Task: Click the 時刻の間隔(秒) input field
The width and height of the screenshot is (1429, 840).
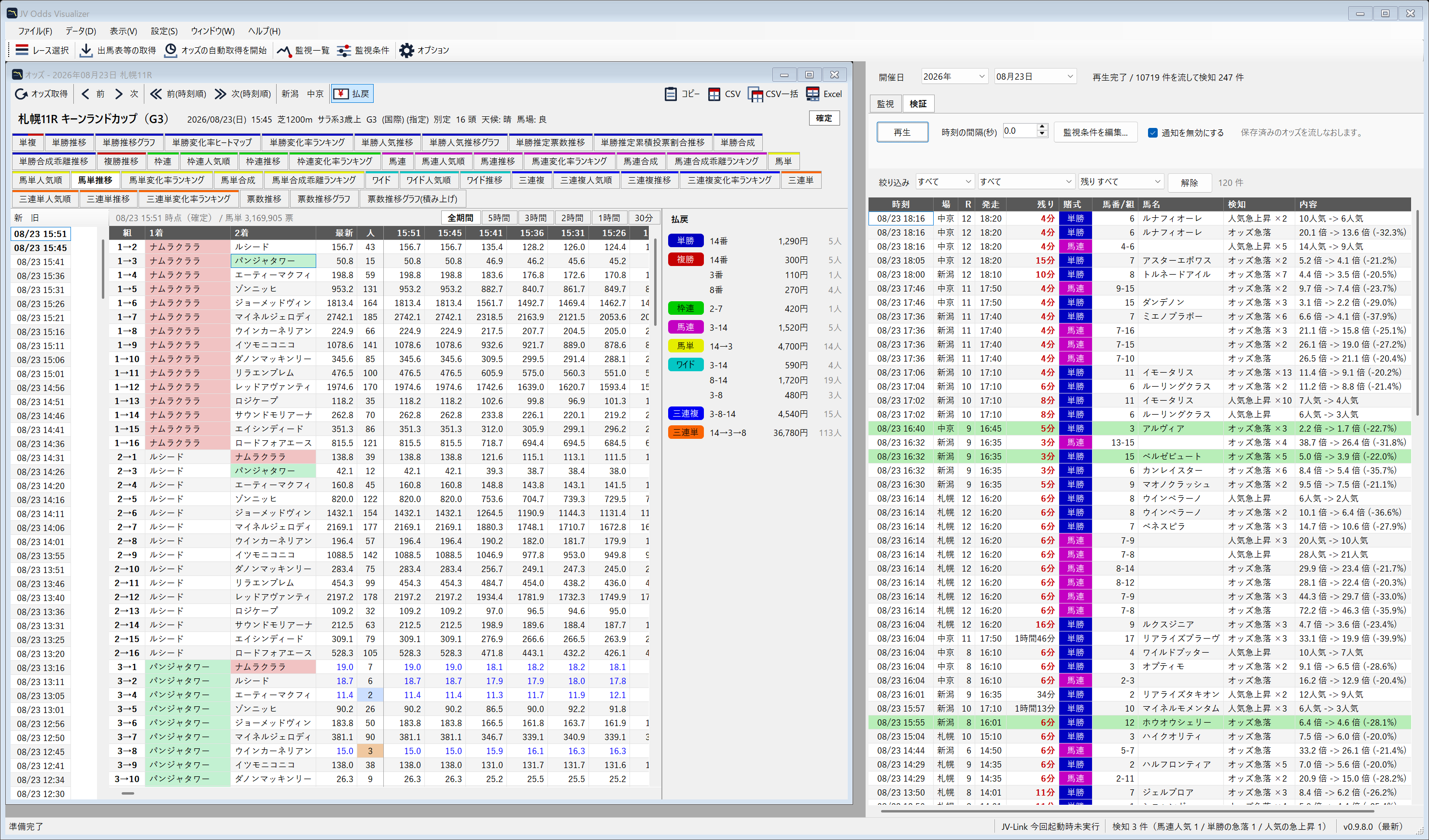Action: coord(1020,131)
